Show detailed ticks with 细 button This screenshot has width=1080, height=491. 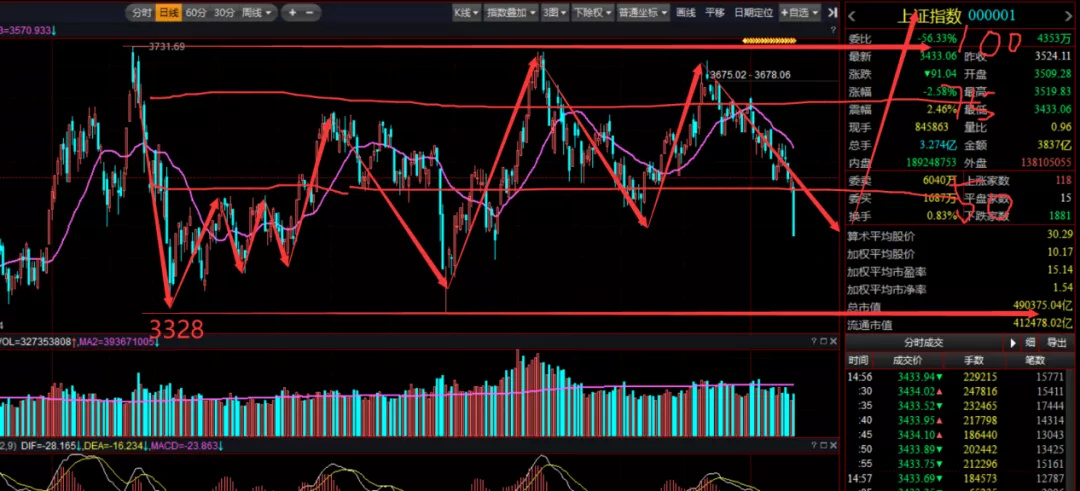click(x=1030, y=342)
